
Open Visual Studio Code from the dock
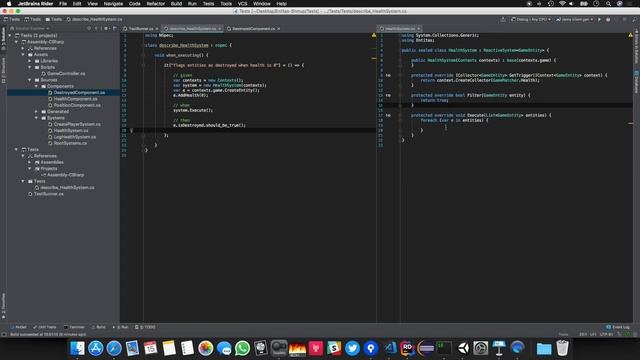coord(390,348)
